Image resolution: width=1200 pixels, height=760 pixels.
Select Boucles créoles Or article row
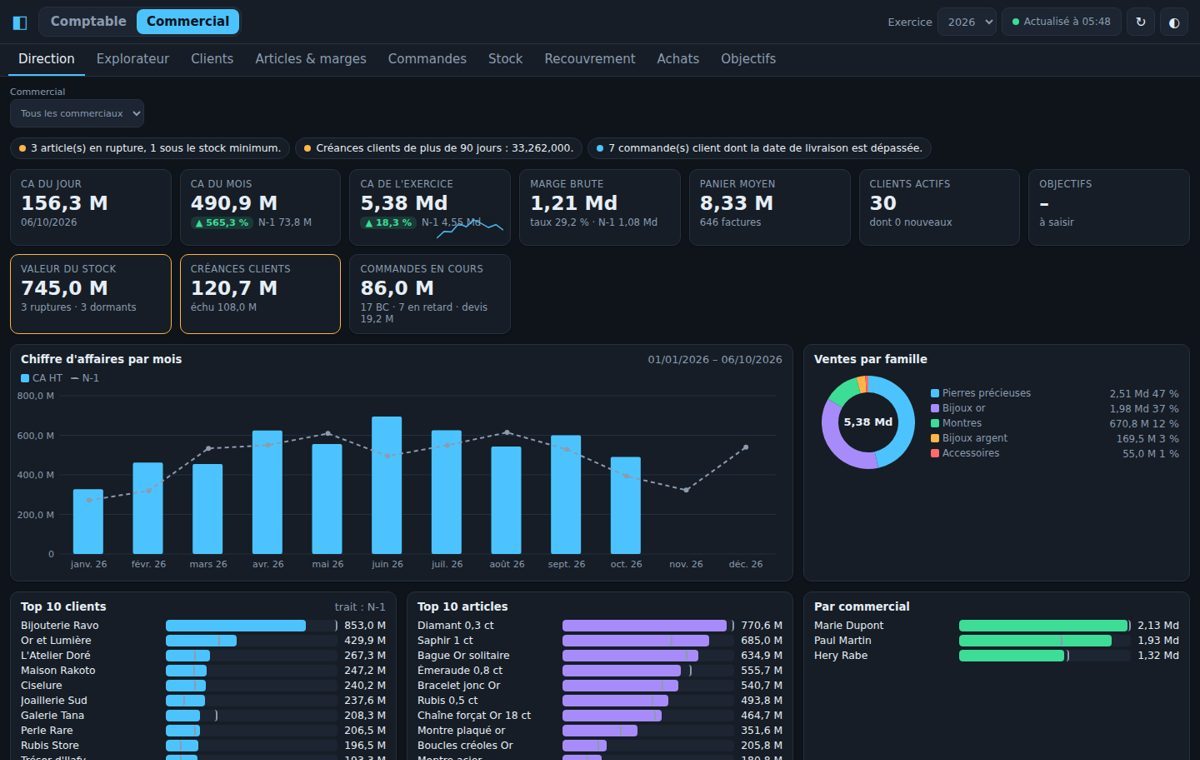pos(600,746)
